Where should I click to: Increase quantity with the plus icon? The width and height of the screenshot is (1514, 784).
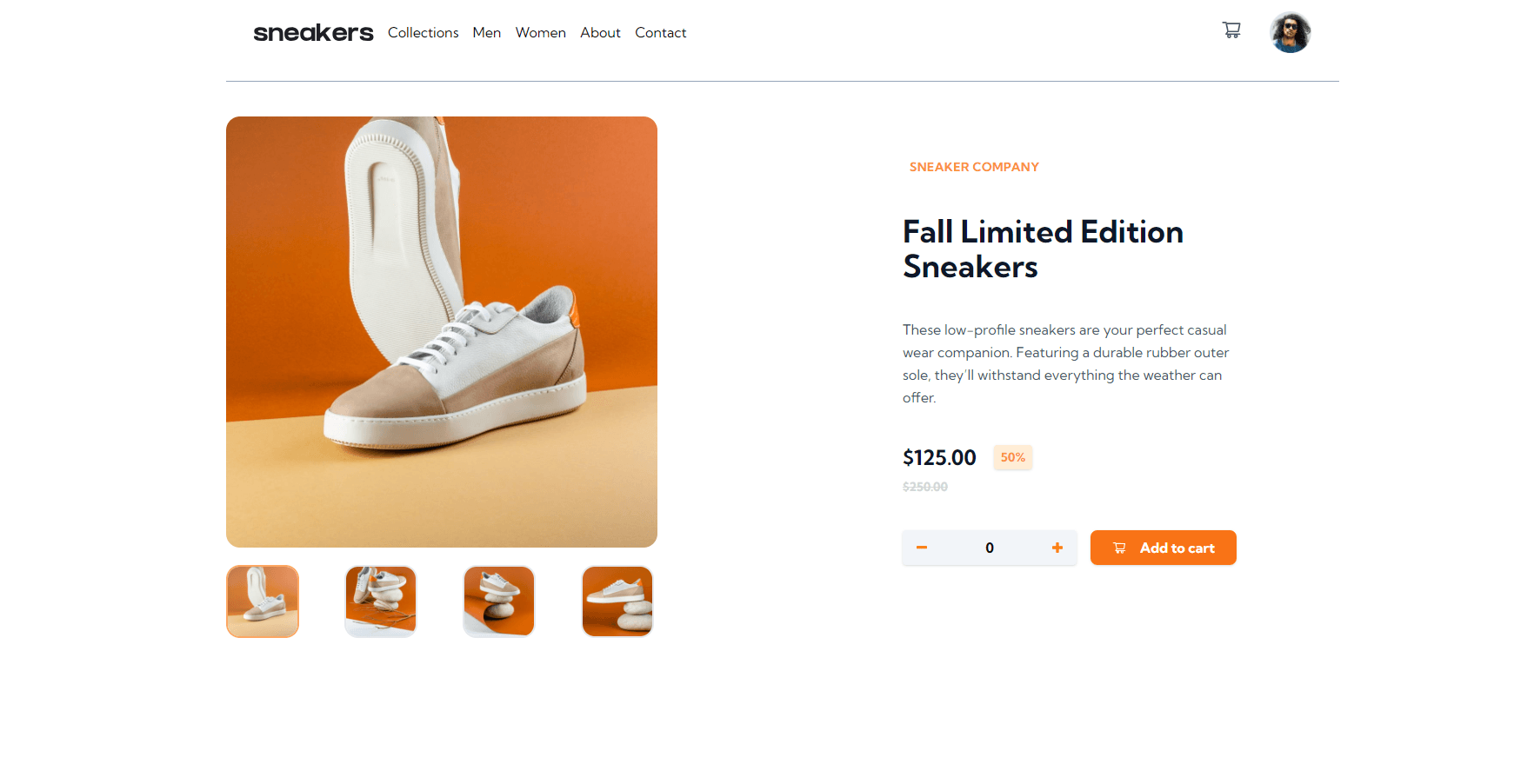point(1057,548)
